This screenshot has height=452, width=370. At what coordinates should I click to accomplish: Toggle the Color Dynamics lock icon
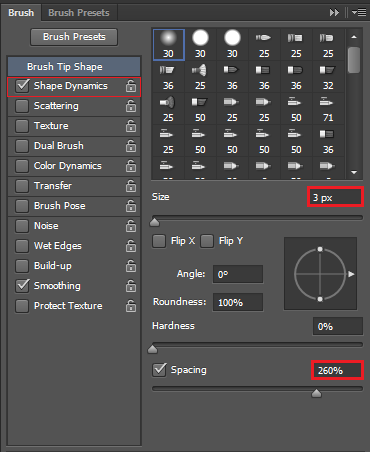coord(131,166)
